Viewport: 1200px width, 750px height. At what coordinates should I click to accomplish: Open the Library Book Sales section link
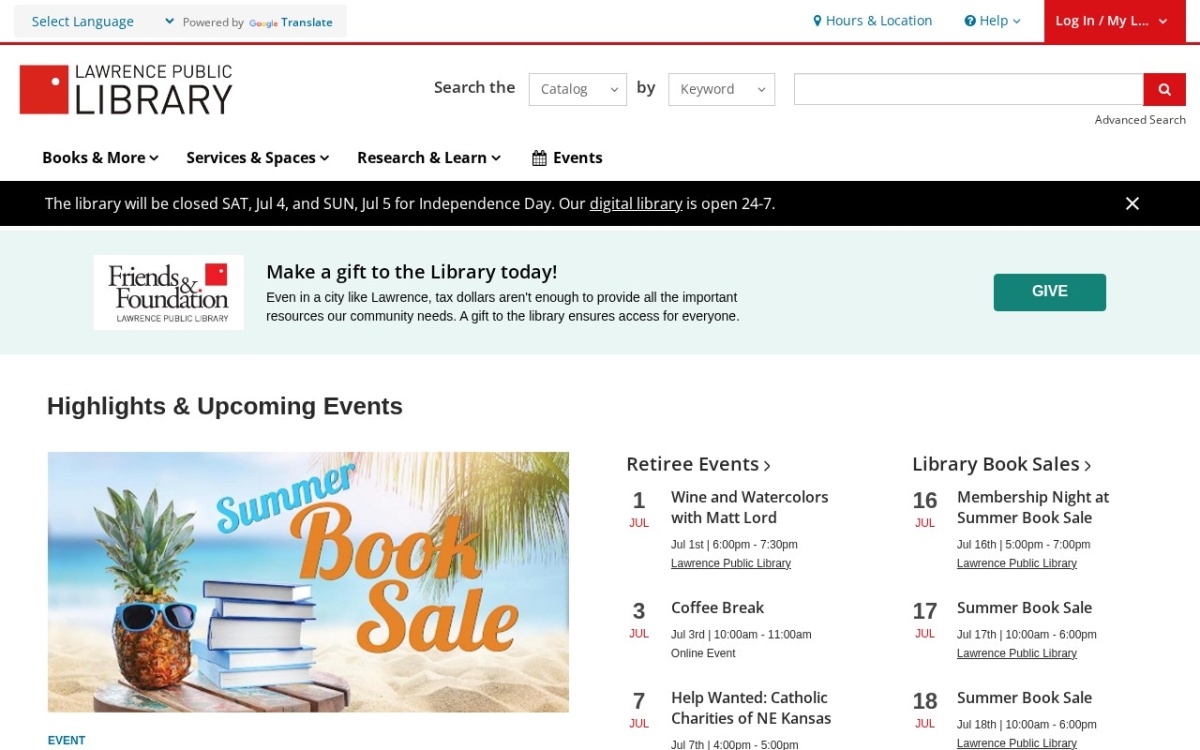pos(1002,464)
